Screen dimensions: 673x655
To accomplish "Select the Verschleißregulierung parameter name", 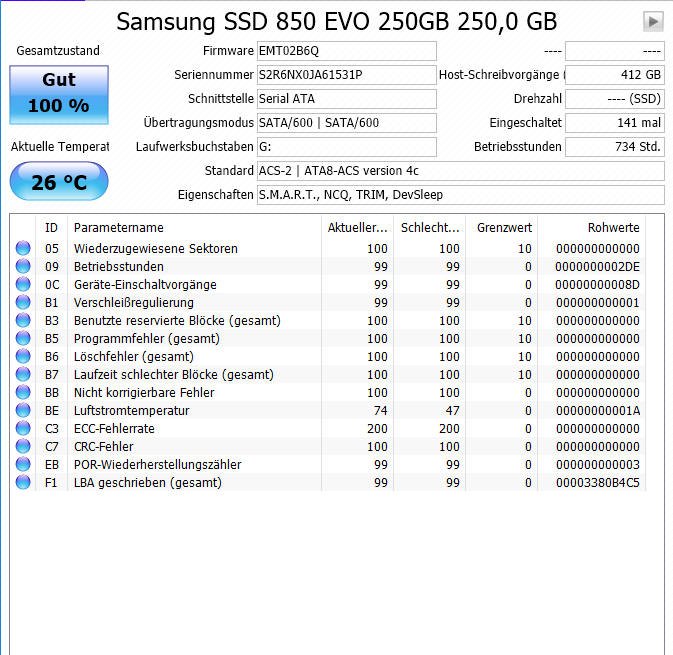I will click(133, 303).
